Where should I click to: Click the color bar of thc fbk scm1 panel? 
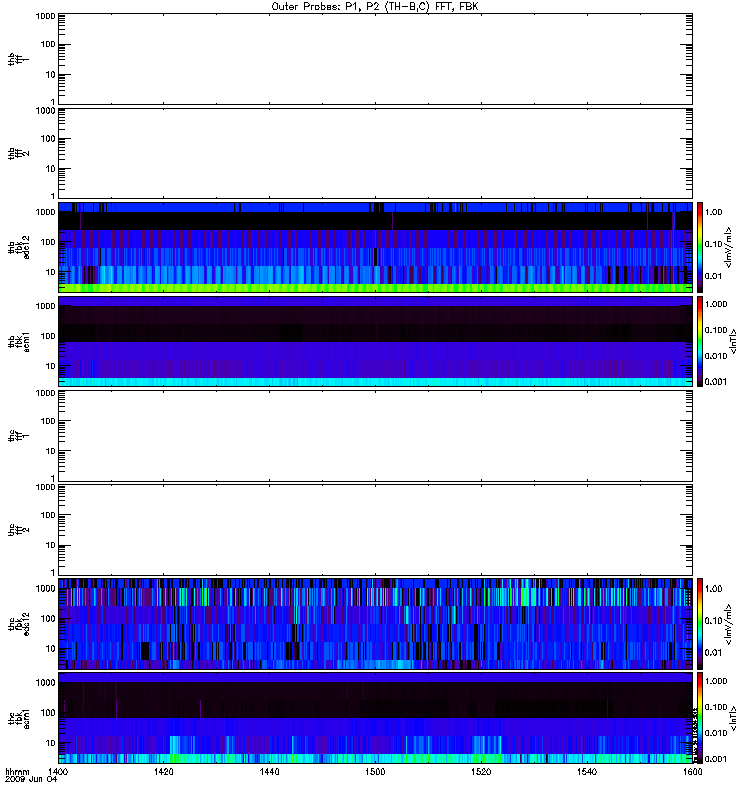[x=700, y=718]
